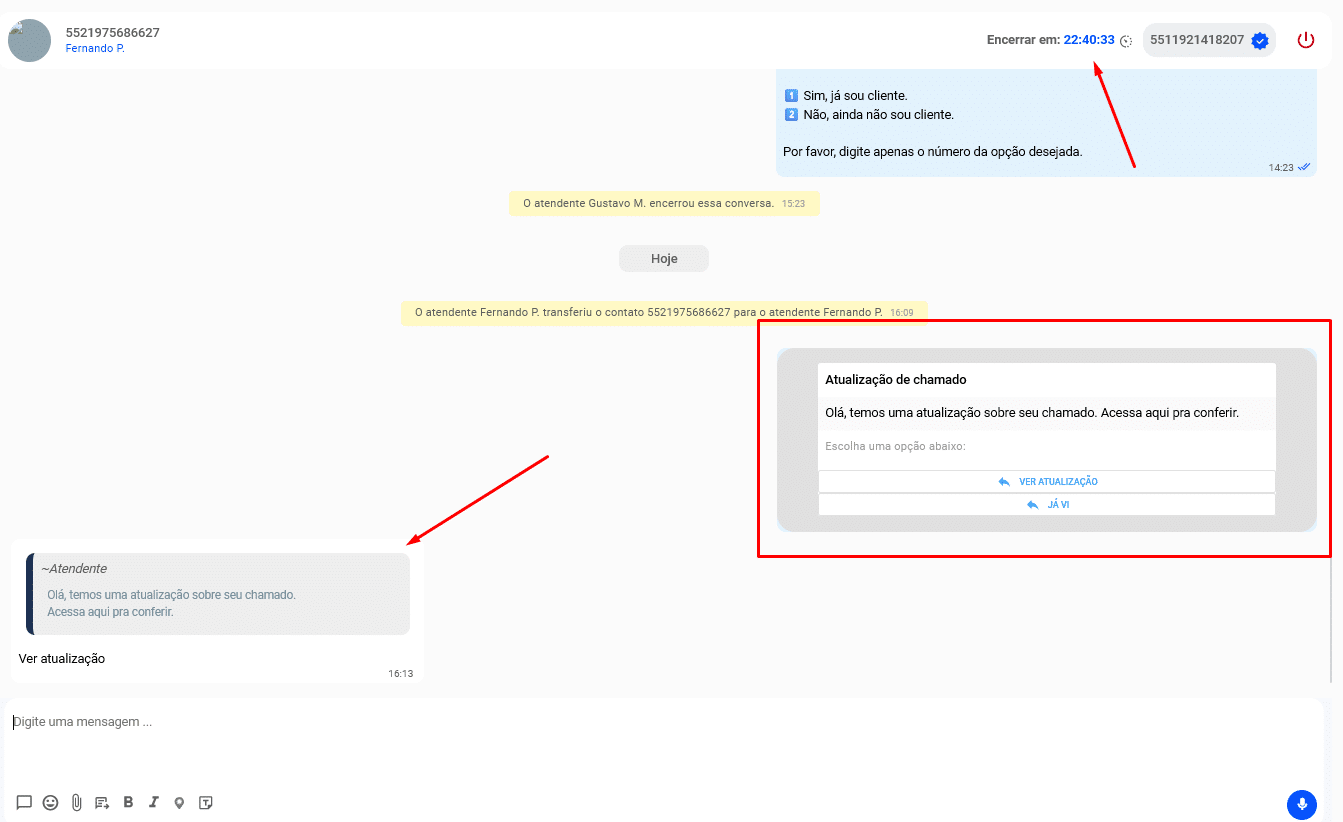Click the 22:40:33 countdown timer
The image size is (1343, 822).
pos(1089,40)
